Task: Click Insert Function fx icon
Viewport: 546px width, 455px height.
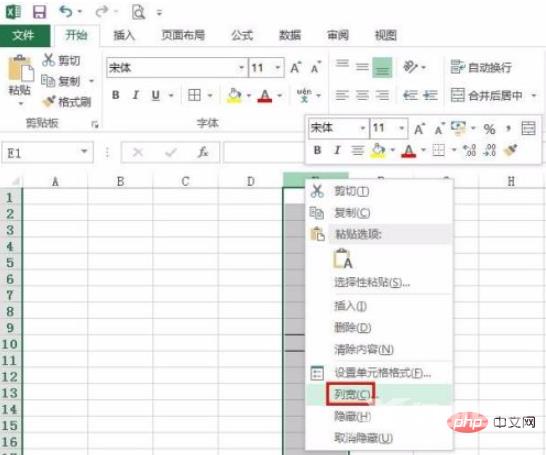Action: click(203, 152)
